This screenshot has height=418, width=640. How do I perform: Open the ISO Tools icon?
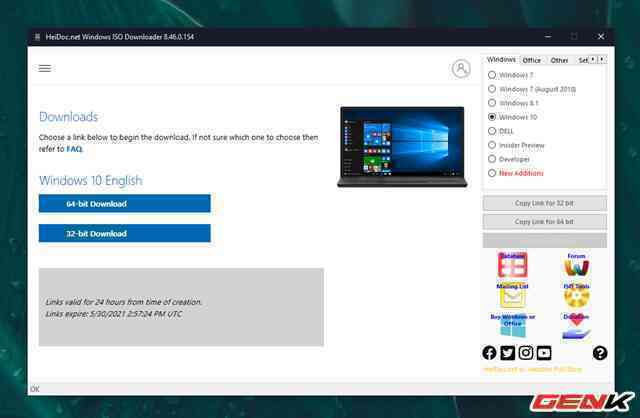pos(576,295)
